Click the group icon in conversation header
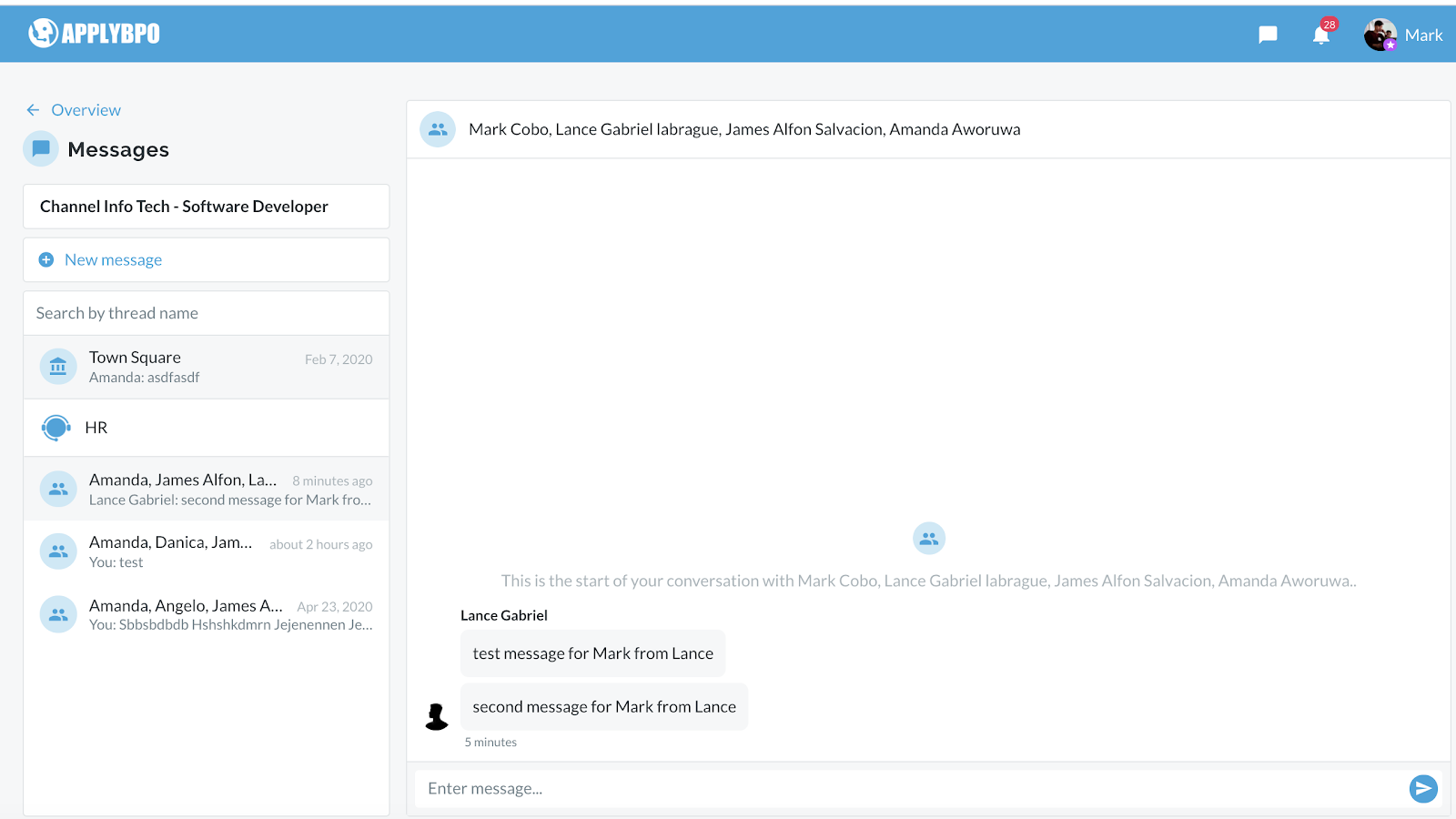The width and height of the screenshot is (1456, 819). (438, 129)
